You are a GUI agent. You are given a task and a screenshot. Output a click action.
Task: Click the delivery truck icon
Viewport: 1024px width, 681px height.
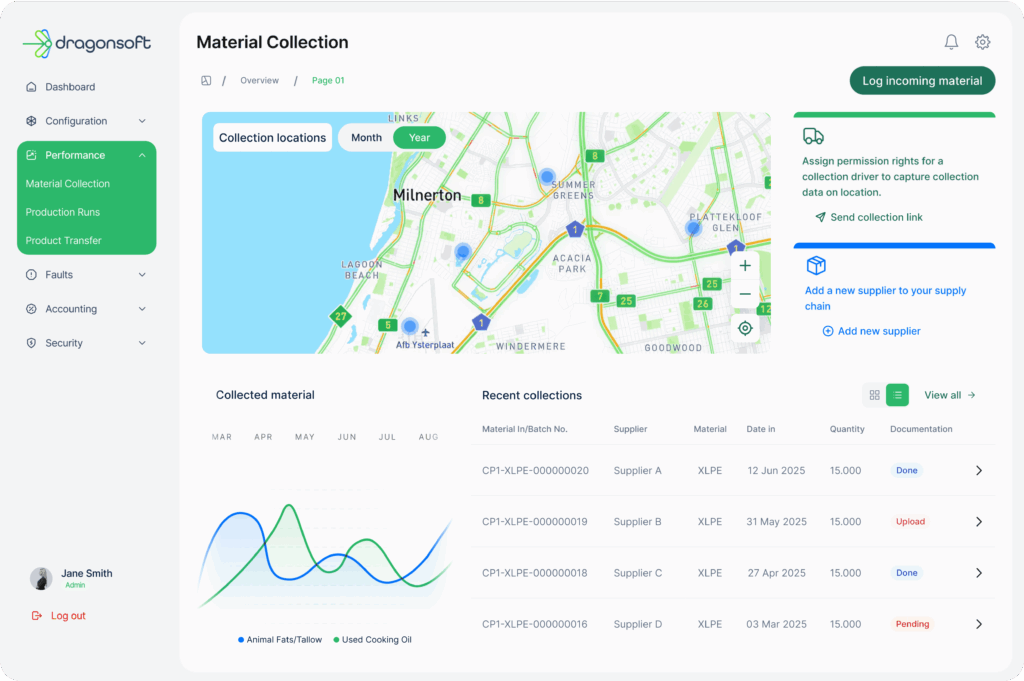(814, 137)
